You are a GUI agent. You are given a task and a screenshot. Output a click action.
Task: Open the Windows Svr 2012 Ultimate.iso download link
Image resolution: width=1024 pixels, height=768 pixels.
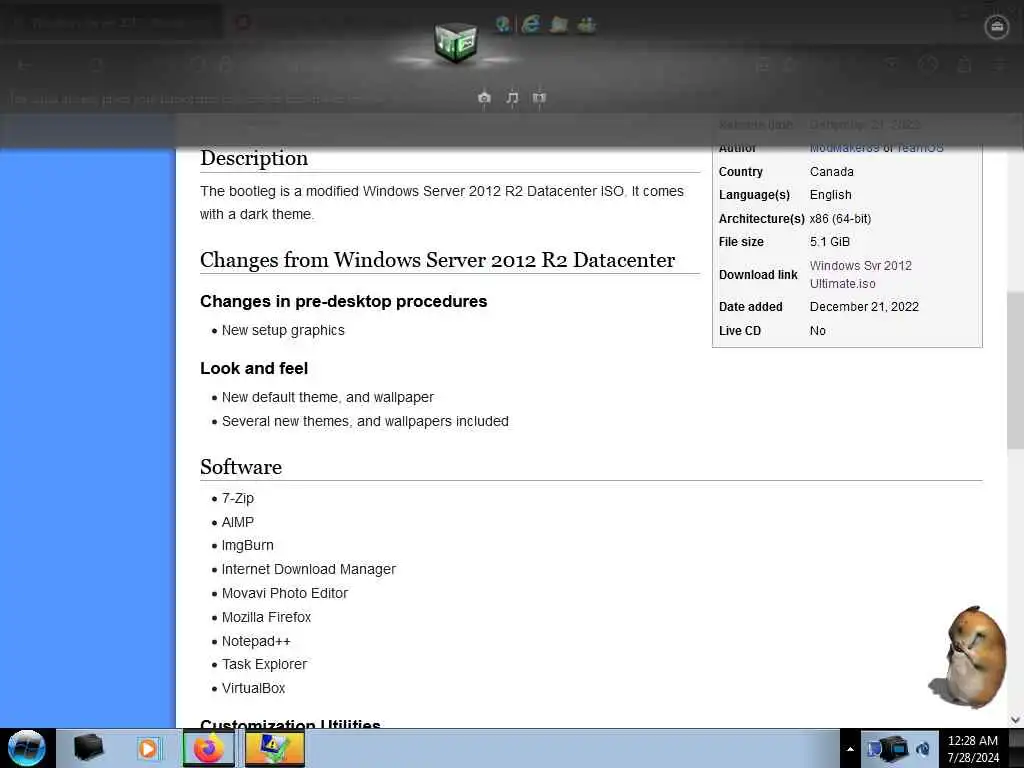860,274
